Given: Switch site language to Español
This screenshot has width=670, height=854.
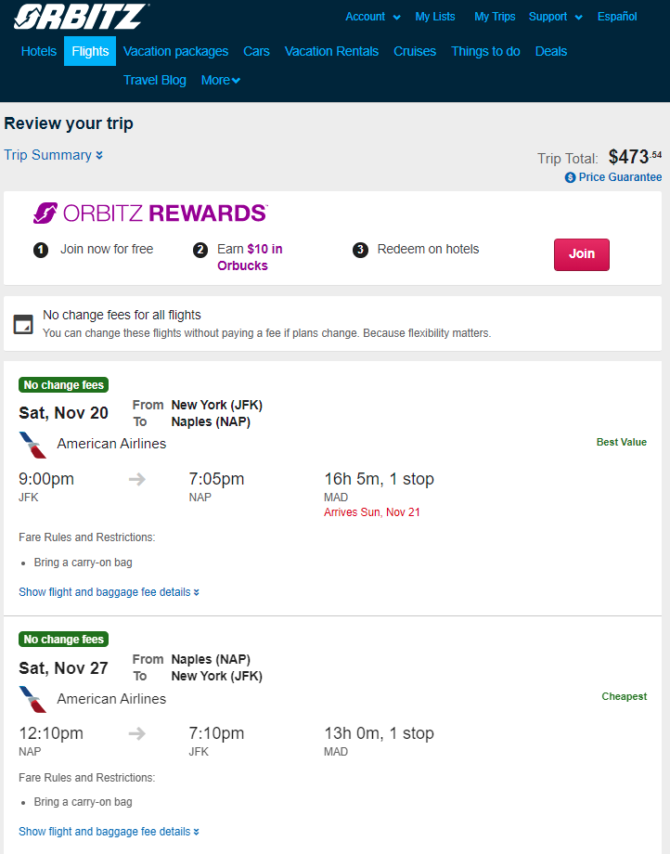Looking at the screenshot, I should [x=617, y=17].
